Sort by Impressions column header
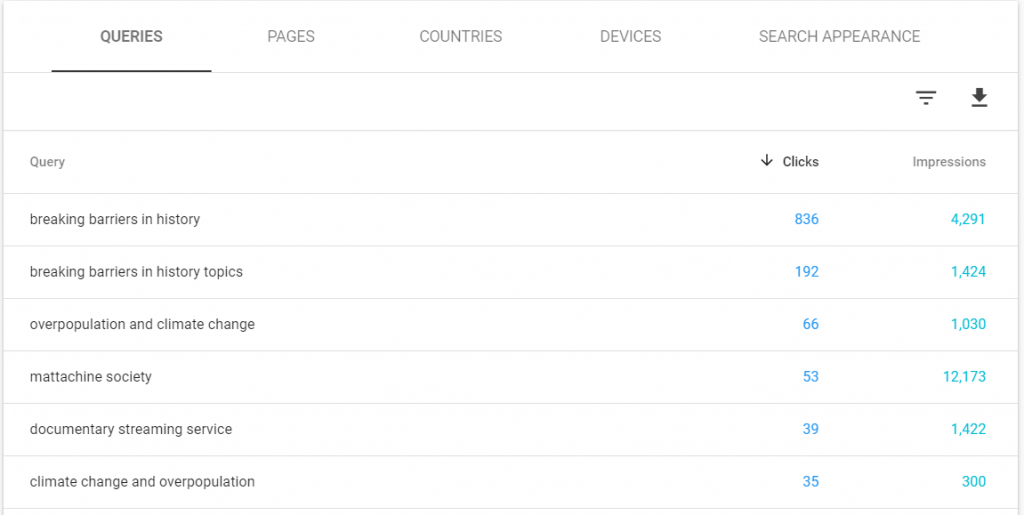Screen dimensions: 1024x515 click(949, 162)
